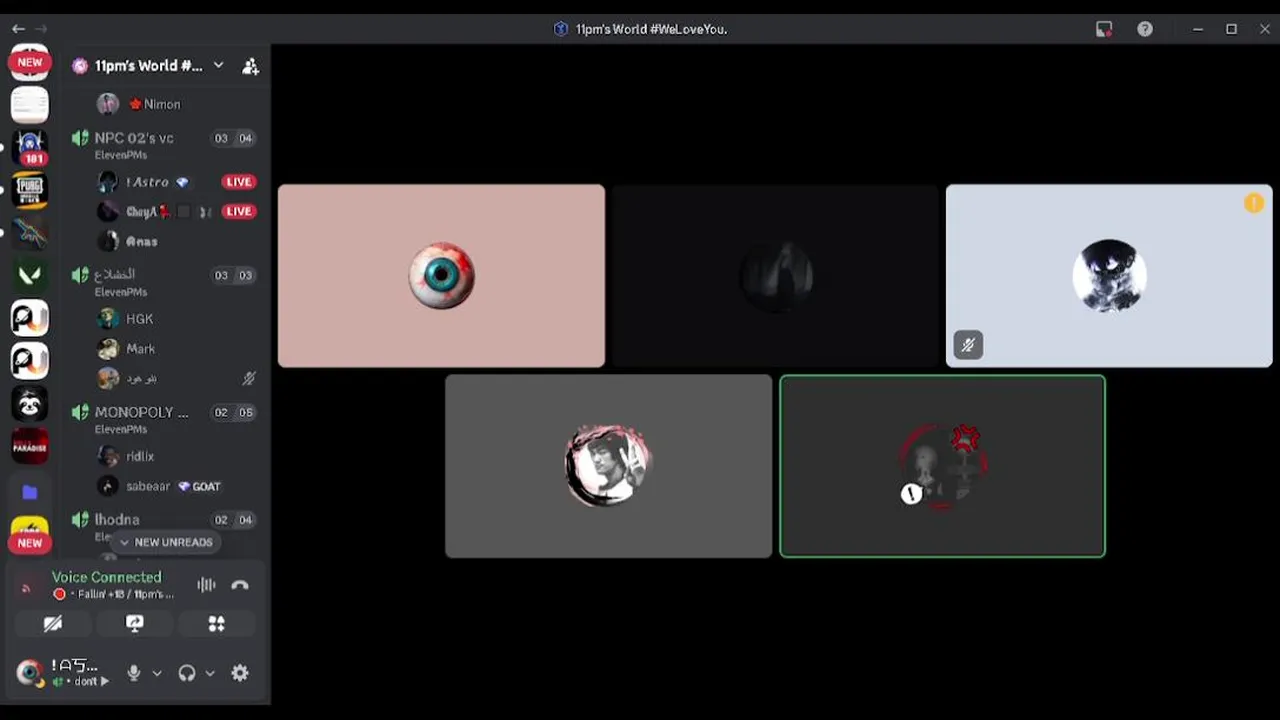Open the sloth avatar server icon
Image resolution: width=1280 pixels, height=720 pixels.
click(x=30, y=403)
